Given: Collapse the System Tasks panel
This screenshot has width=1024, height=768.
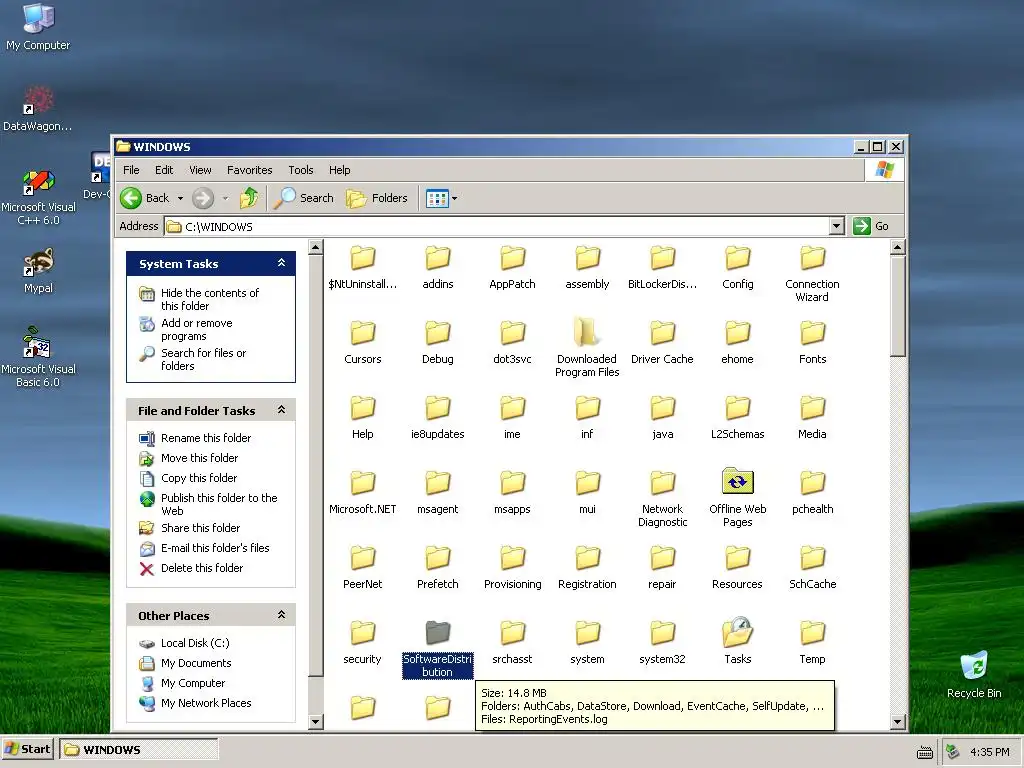Looking at the screenshot, I should (281, 263).
